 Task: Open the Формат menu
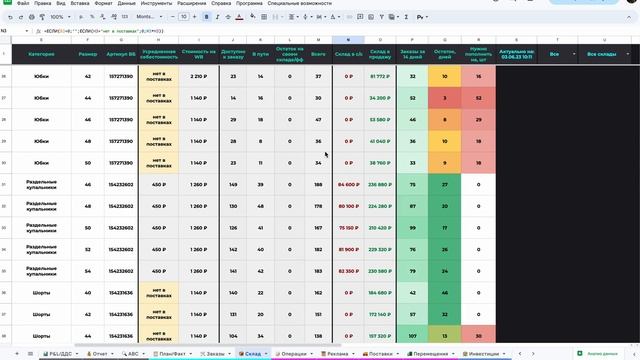pyautogui.click(x=103, y=3)
